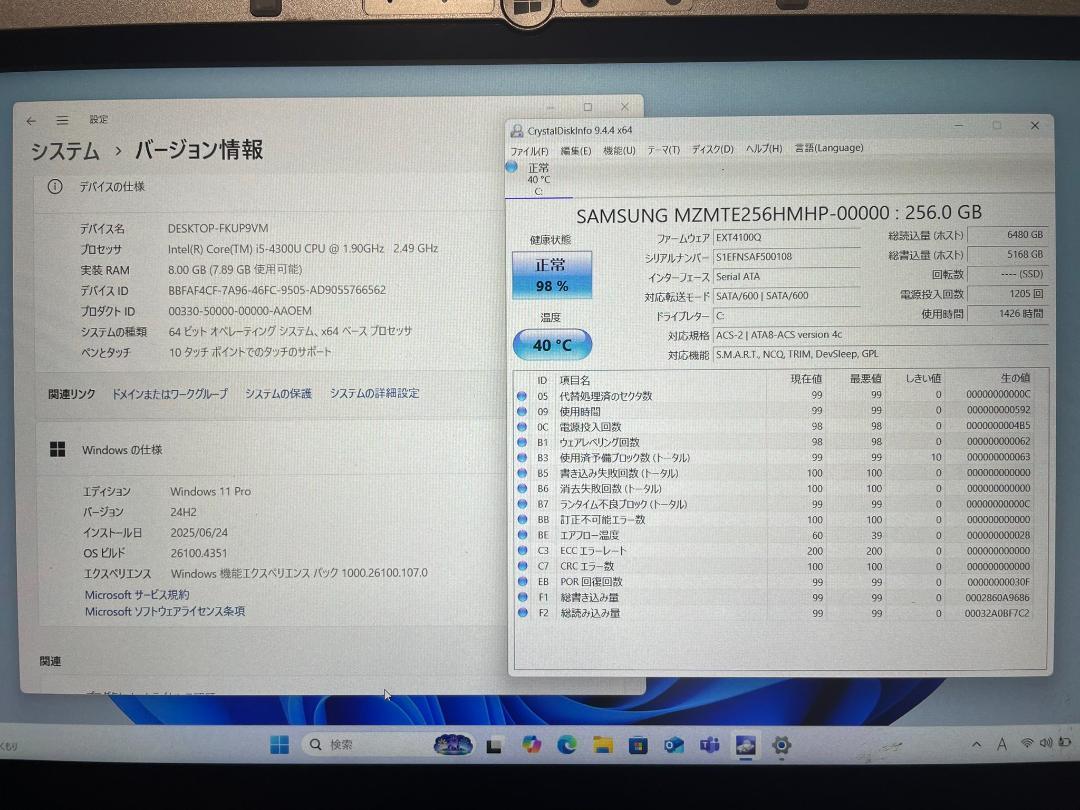Click the システム breadcrumb in Settings
1080x810 pixels.
pyautogui.click(x=65, y=151)
